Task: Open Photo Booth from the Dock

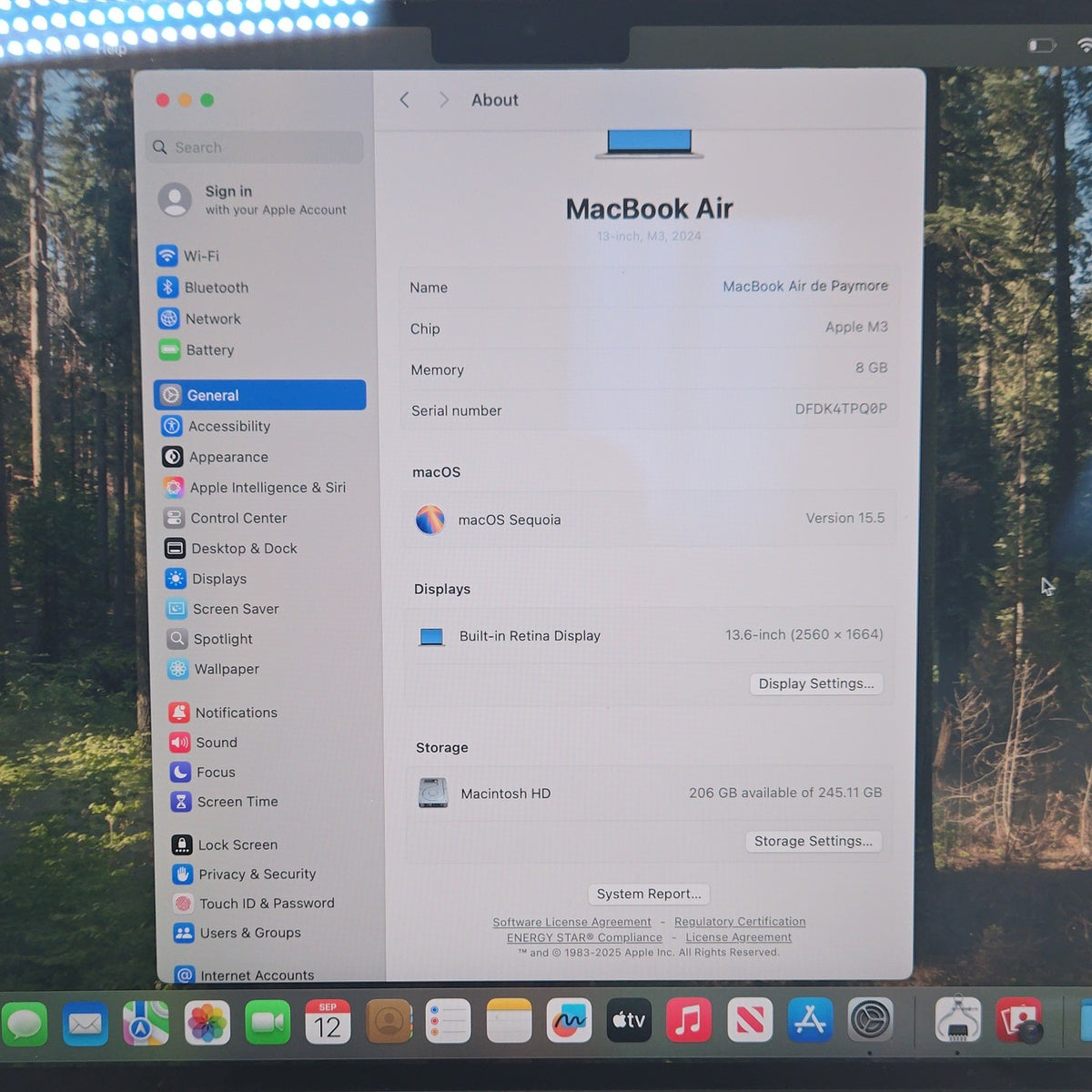Action: tap(1019, 1020)
